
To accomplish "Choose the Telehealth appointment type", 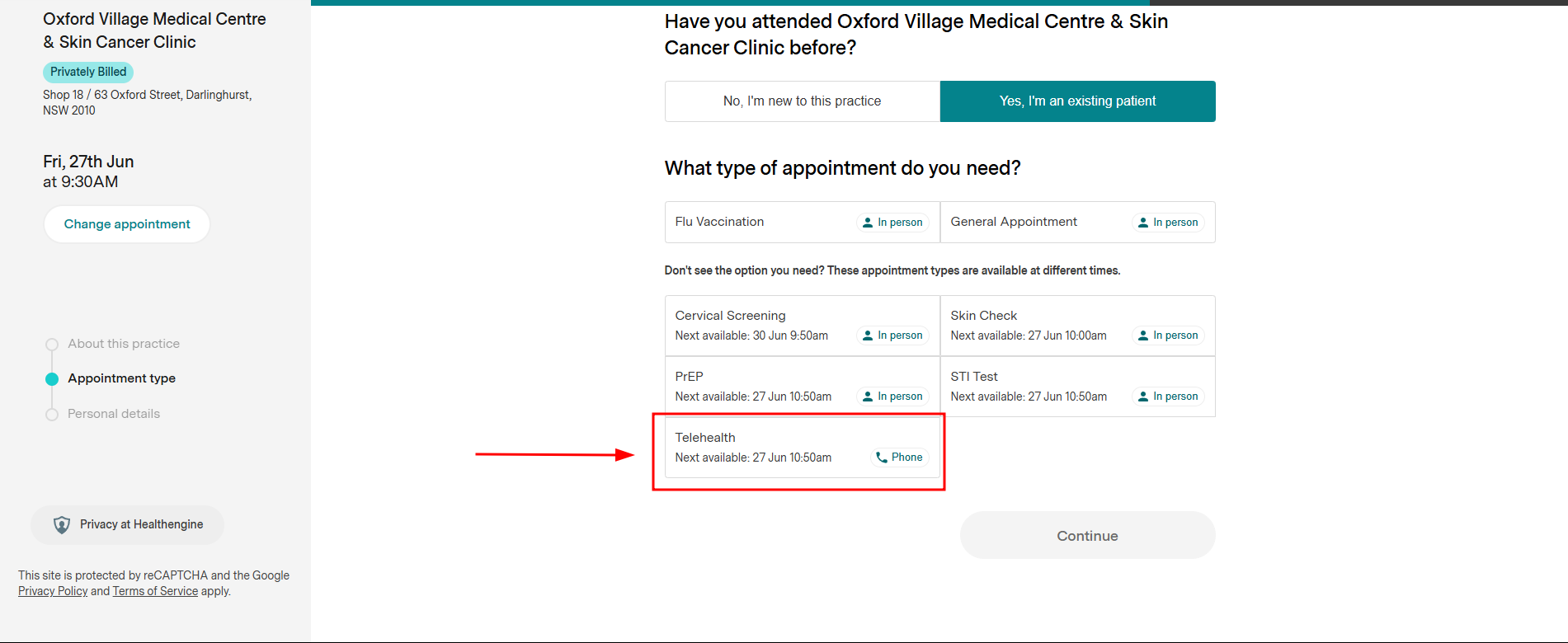I will [752, 448].
